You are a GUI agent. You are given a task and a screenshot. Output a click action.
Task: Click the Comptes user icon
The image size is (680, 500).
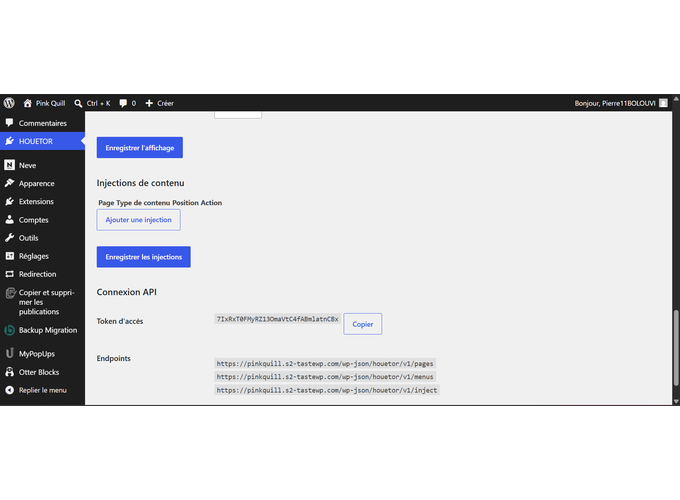pos(10,219)
